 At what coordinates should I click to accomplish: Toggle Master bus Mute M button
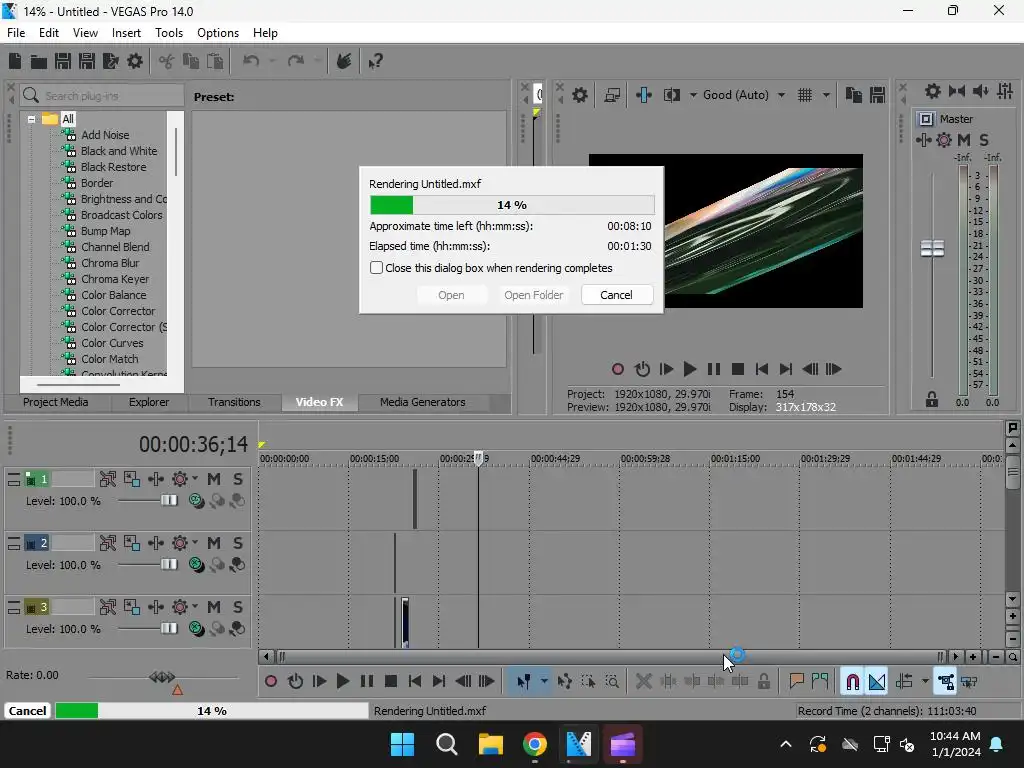pos(964,140)
